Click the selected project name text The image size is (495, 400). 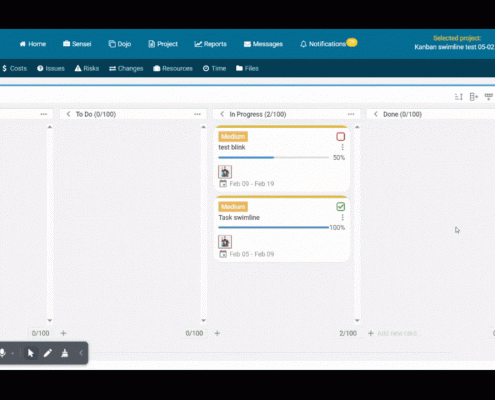coord(455,47)
